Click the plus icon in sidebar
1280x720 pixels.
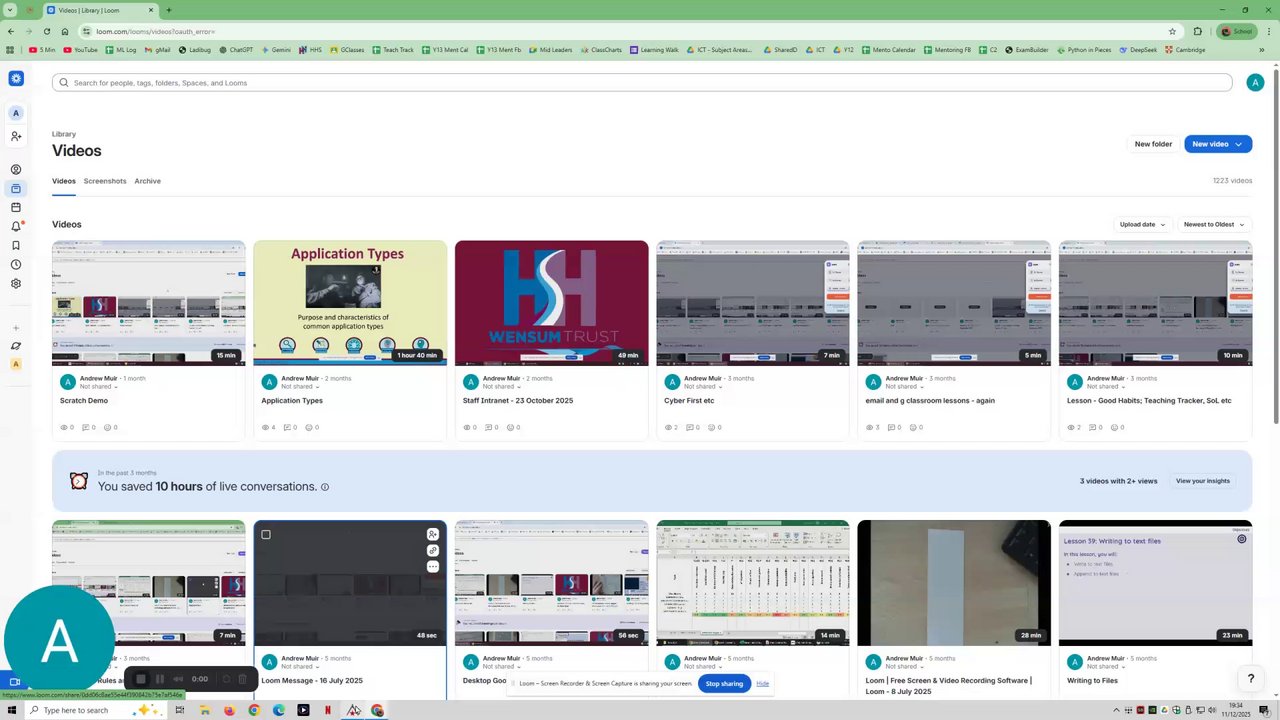tap(16, 328)
